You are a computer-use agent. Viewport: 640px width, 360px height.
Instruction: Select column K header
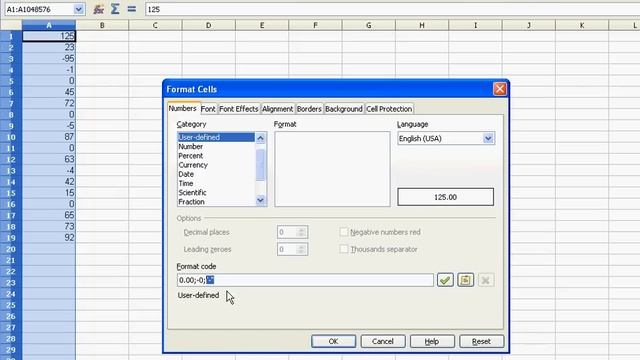tap(582, 25)
